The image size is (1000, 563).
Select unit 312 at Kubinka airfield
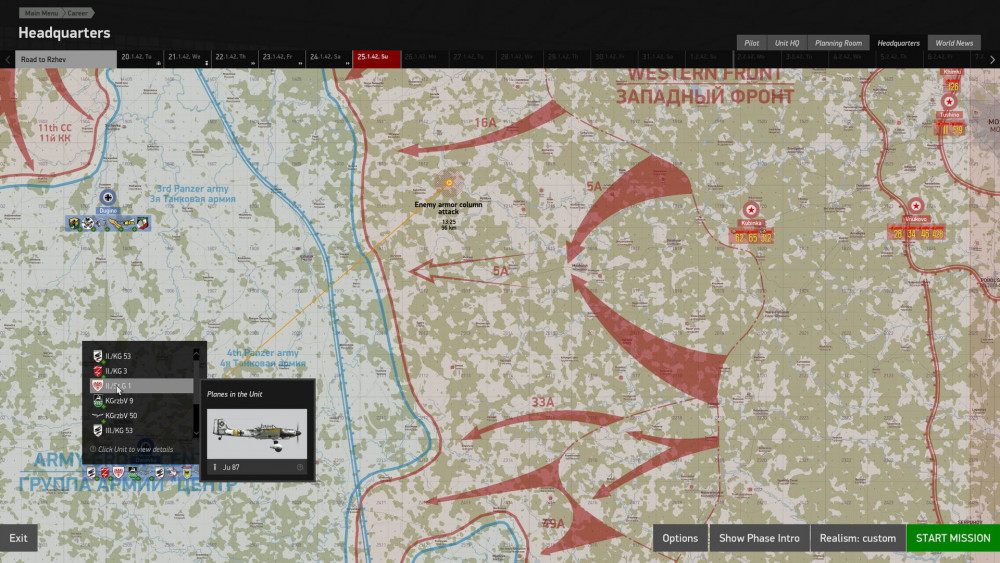tap(766, 238)
